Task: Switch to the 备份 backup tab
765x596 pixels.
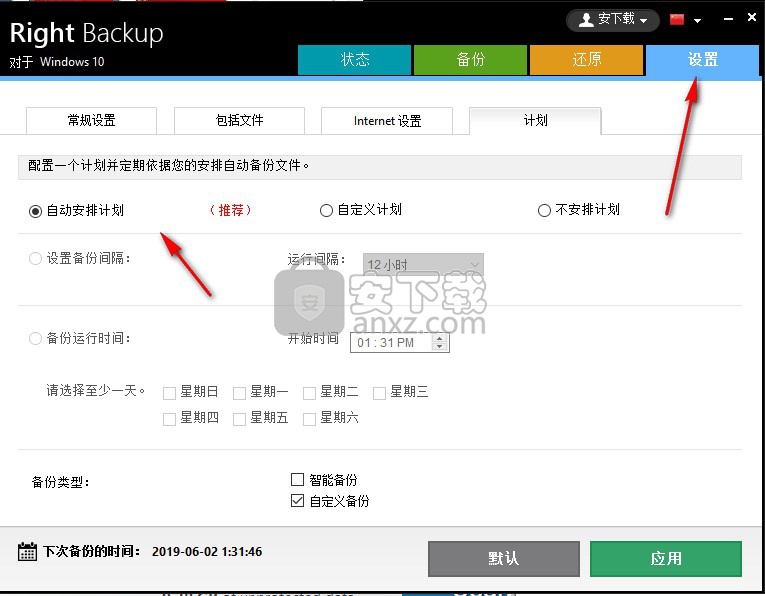Action: [470, 60]
